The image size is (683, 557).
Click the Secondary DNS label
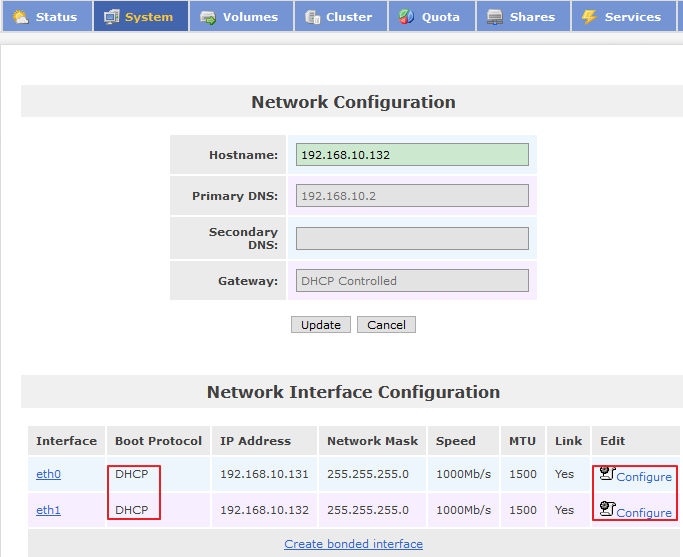(x=243, y=238)
